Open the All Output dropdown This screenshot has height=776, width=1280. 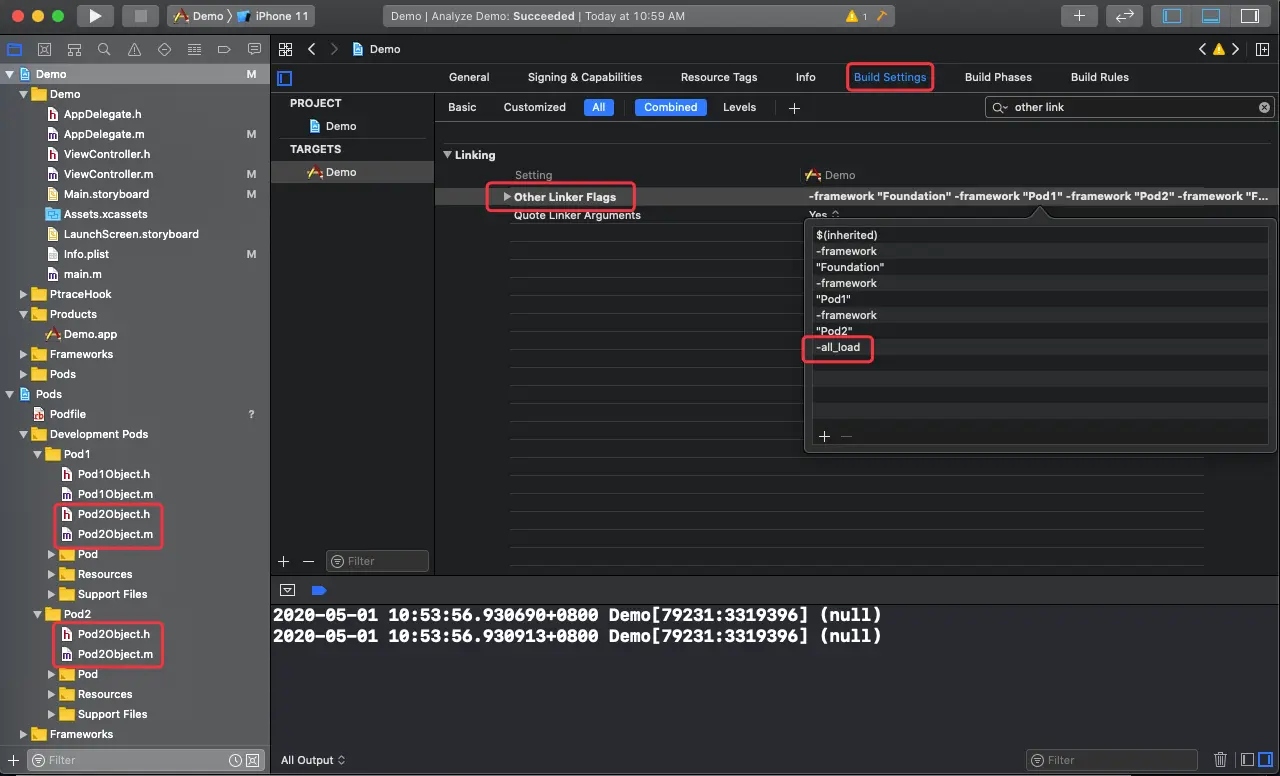313,760
